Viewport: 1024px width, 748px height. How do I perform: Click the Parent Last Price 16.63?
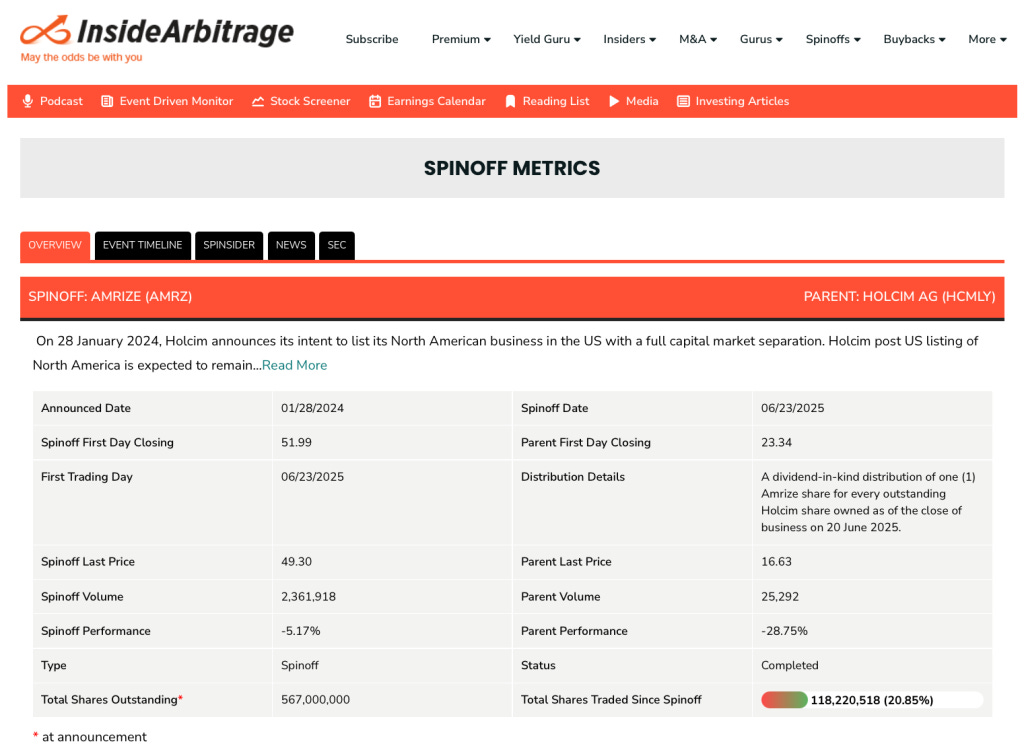coord(776,562)
